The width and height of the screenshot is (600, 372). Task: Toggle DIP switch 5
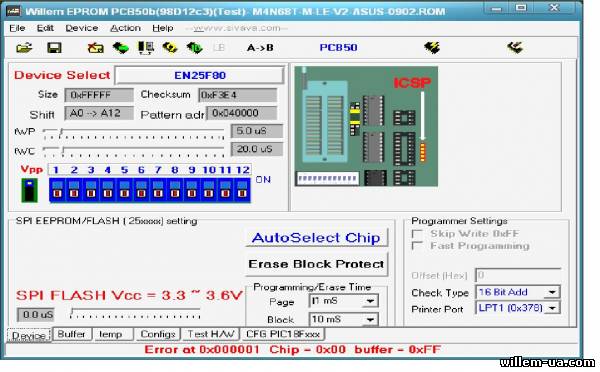124,190
